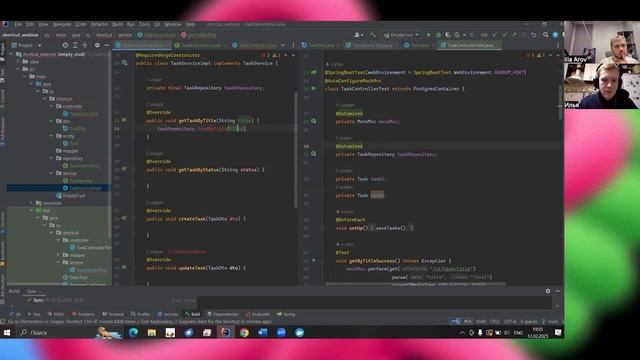640x360 pixels.
Task: Collapse the dto folder in tree
Action: [51, 121]
